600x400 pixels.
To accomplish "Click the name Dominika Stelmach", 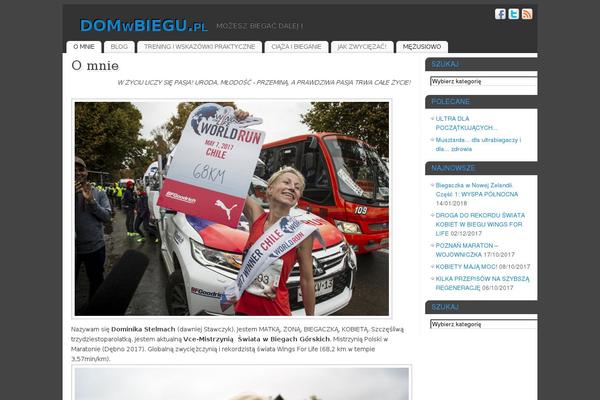I will pyautogui.click(x=143, y=329).
